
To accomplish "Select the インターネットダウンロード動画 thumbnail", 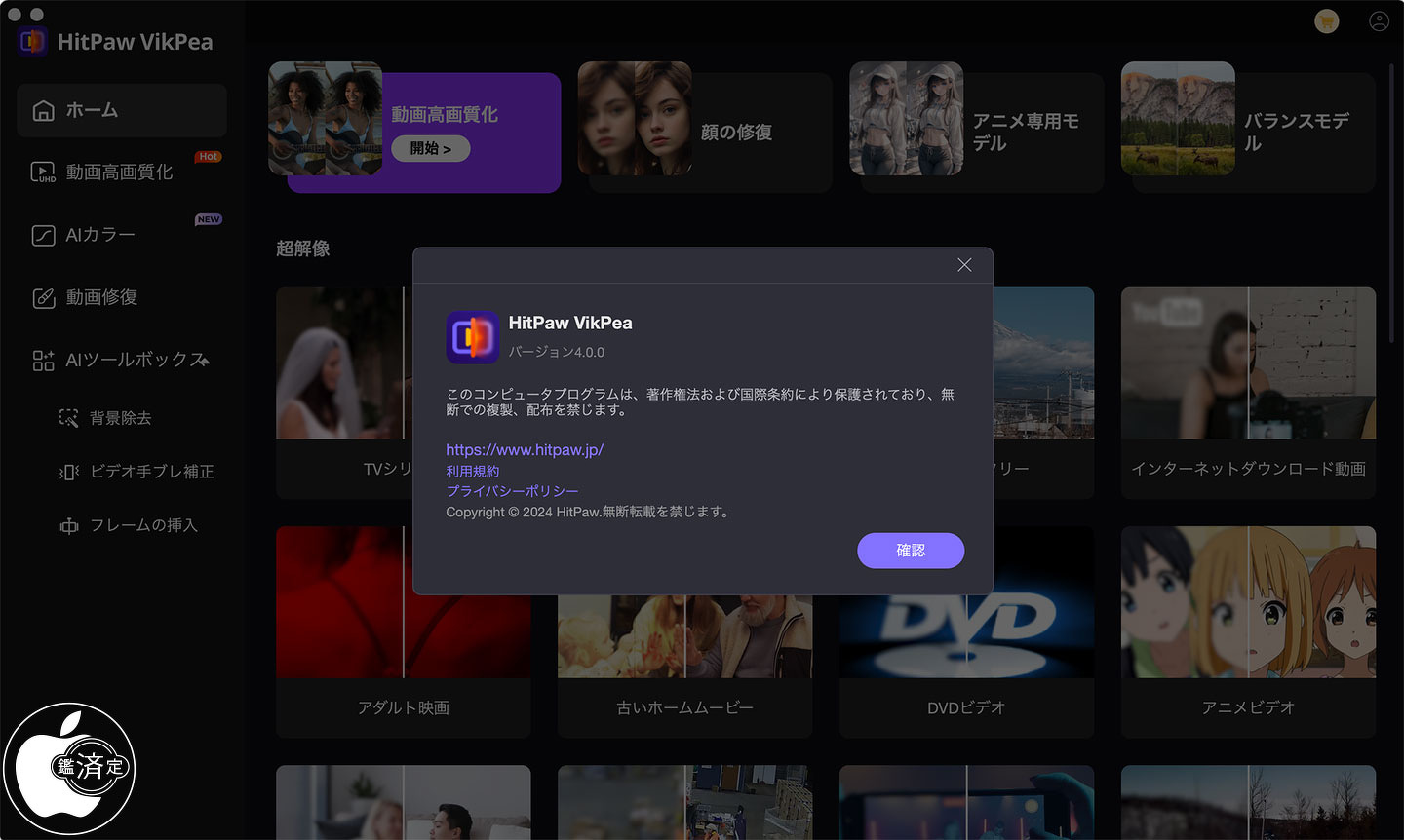I will coord(1248,363).
